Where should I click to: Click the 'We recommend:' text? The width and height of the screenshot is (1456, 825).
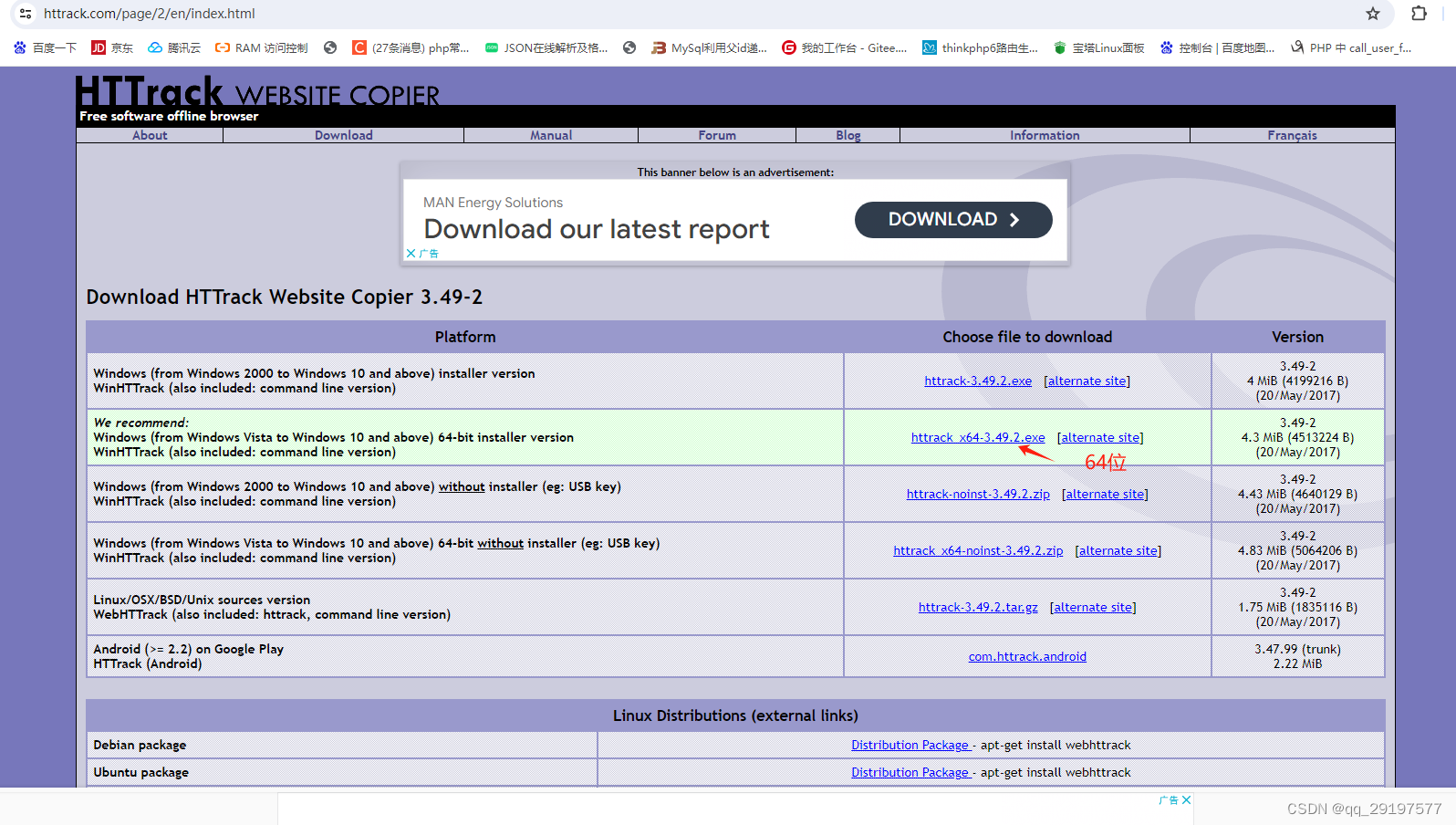pos(140,423)
